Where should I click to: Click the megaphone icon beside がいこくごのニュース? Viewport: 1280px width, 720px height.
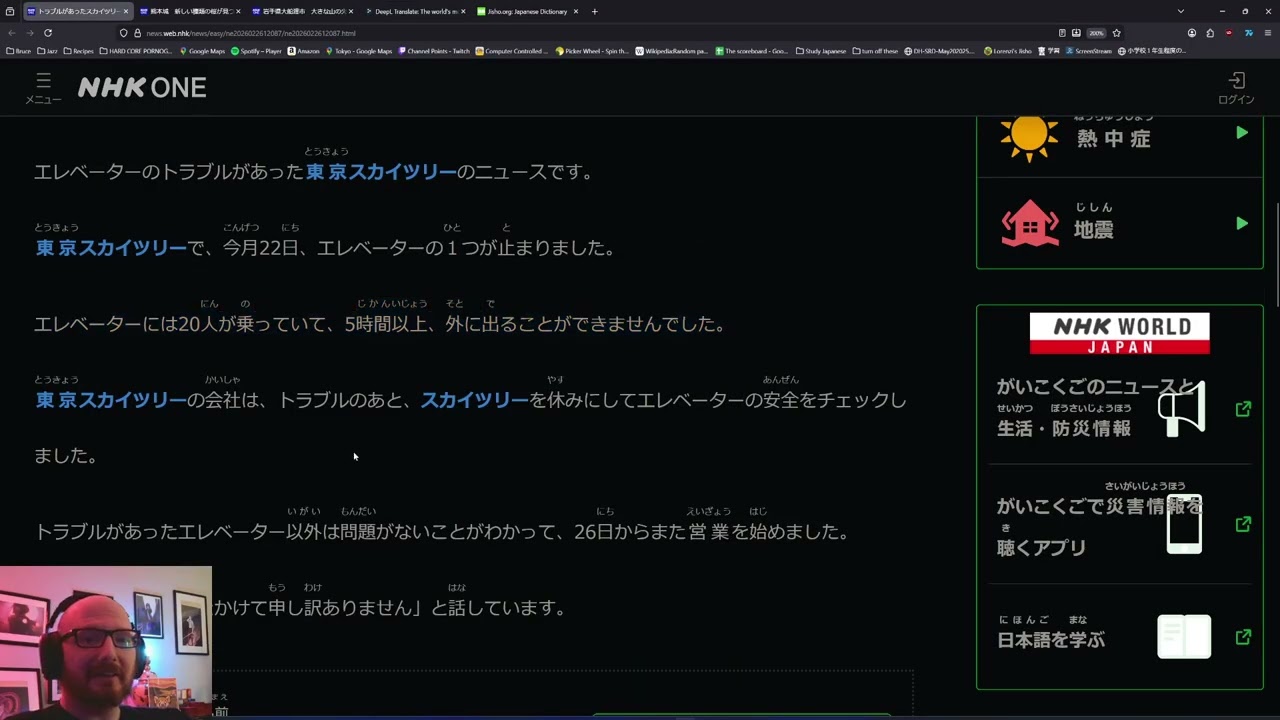coord(1182,408)
